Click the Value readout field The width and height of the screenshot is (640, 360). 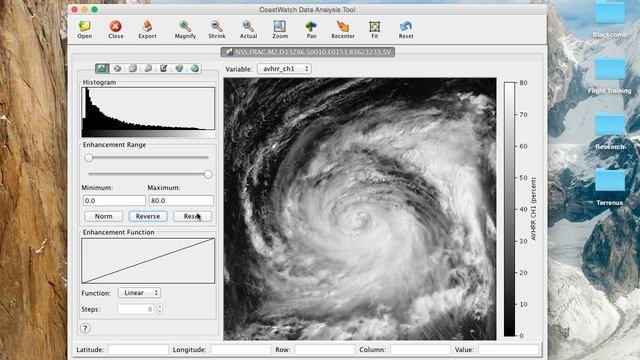508,349
